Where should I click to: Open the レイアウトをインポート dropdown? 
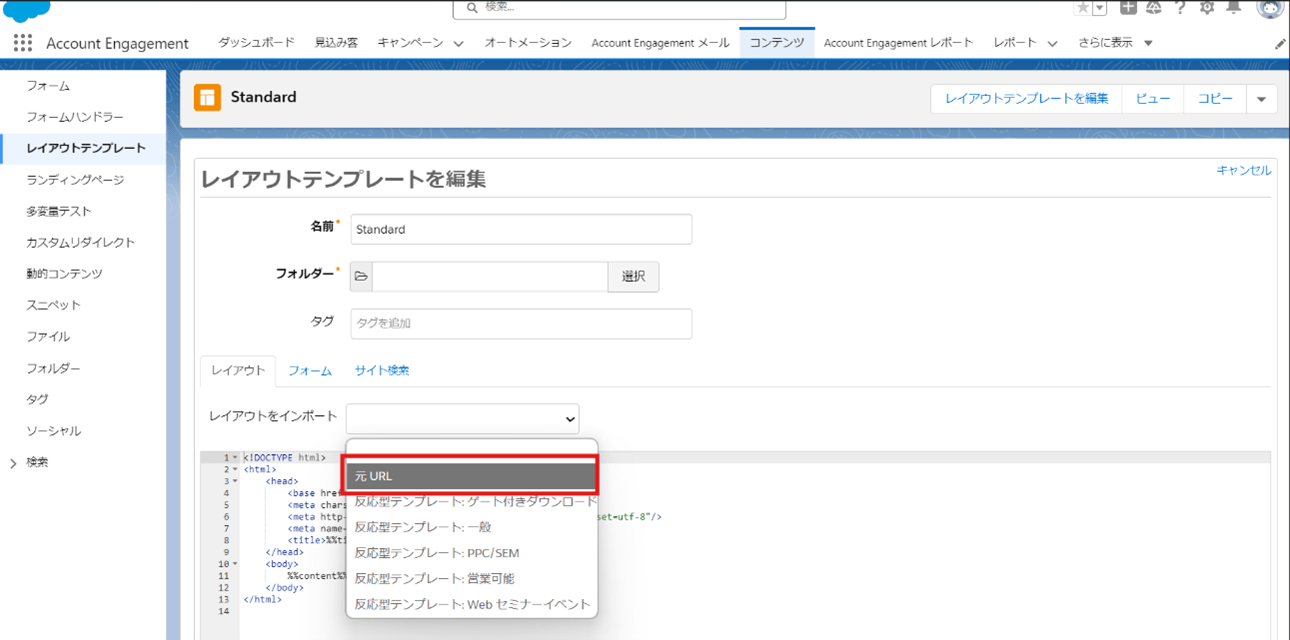(x=462, y=419)
